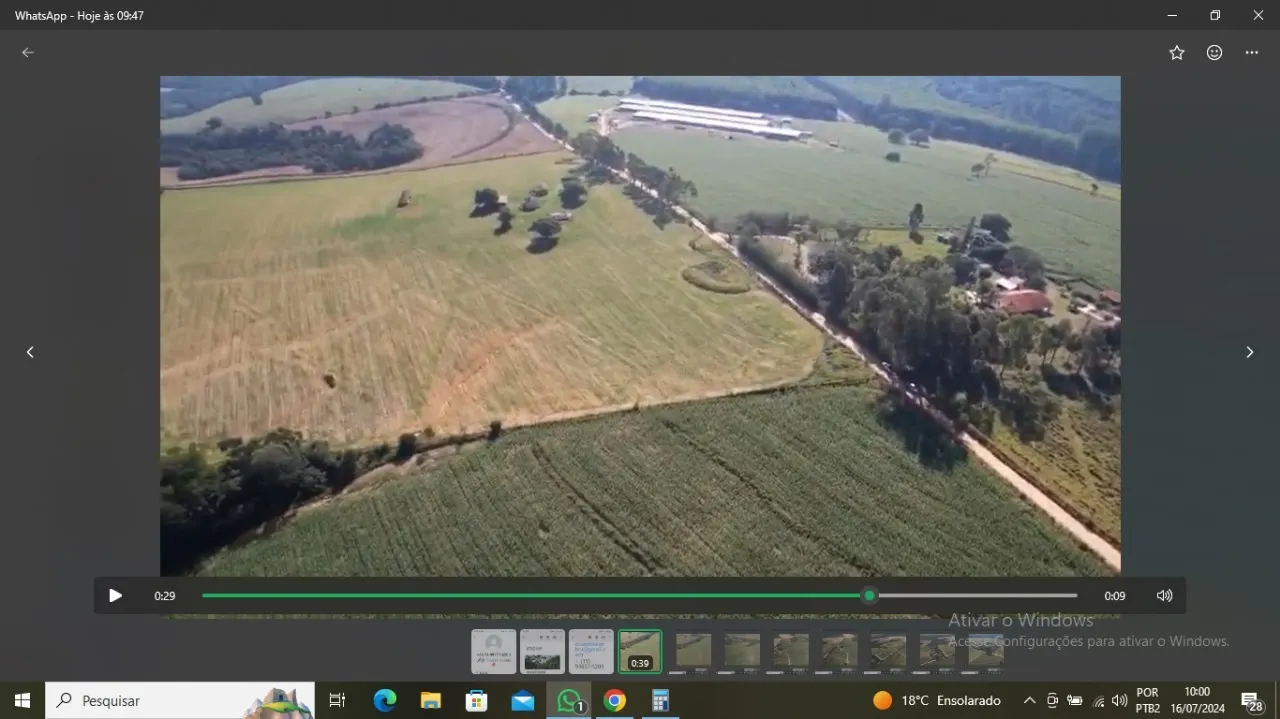The height and width of the screenshot is (719, 1280).
Task: Switch the POR PTB2 keyboard language
Action: [x=1148, y=701]
